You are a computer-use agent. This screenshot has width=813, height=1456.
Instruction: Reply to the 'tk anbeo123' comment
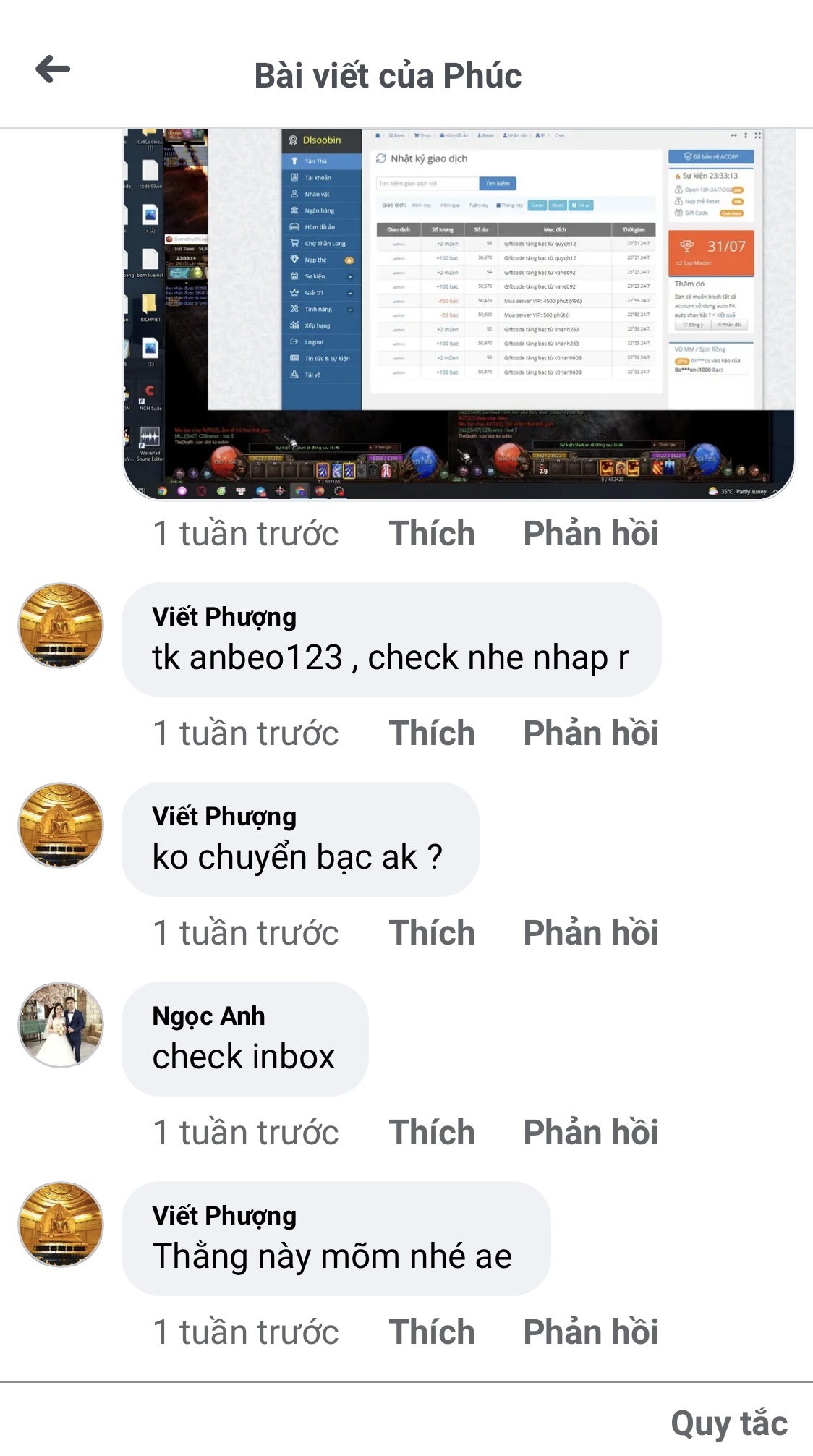tap(591, 733)
